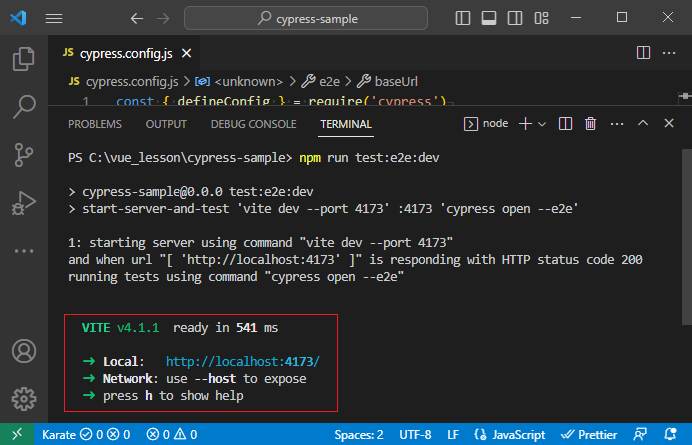Close the terminal panel
Screen dimensions: 692x445
(x=669, y=123)
